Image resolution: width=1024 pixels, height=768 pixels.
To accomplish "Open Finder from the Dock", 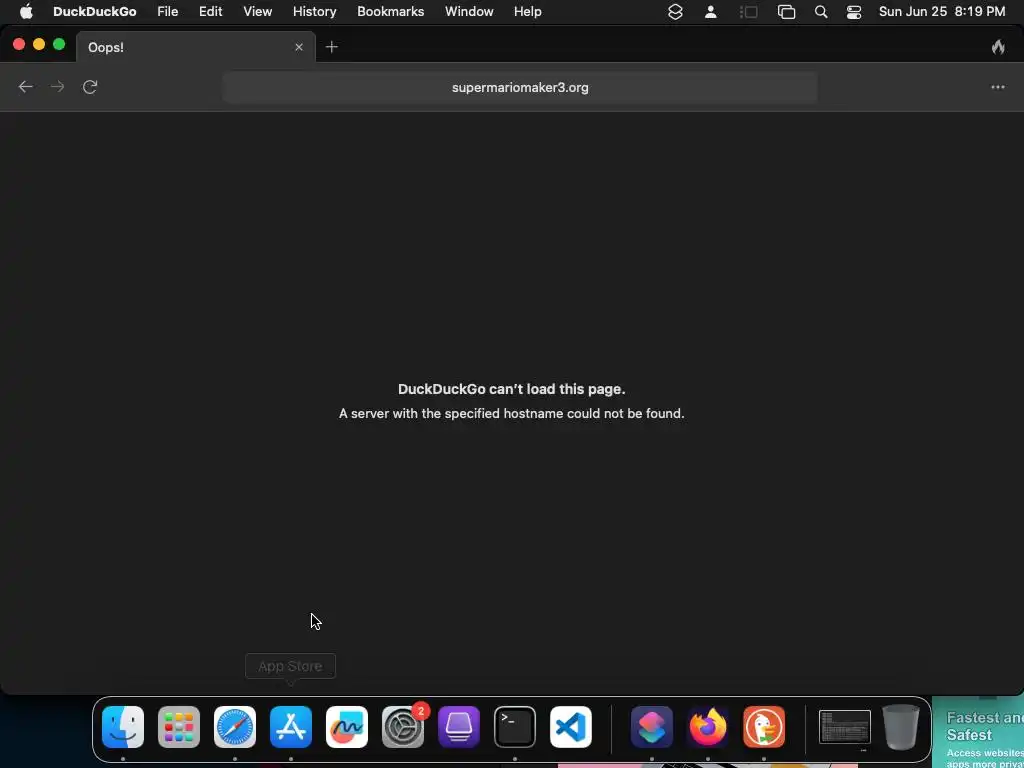I will (123, 727).
